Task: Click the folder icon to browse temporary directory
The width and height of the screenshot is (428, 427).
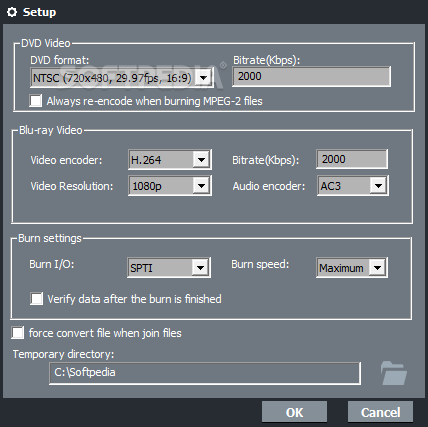Action: click(x=394, y=373)
